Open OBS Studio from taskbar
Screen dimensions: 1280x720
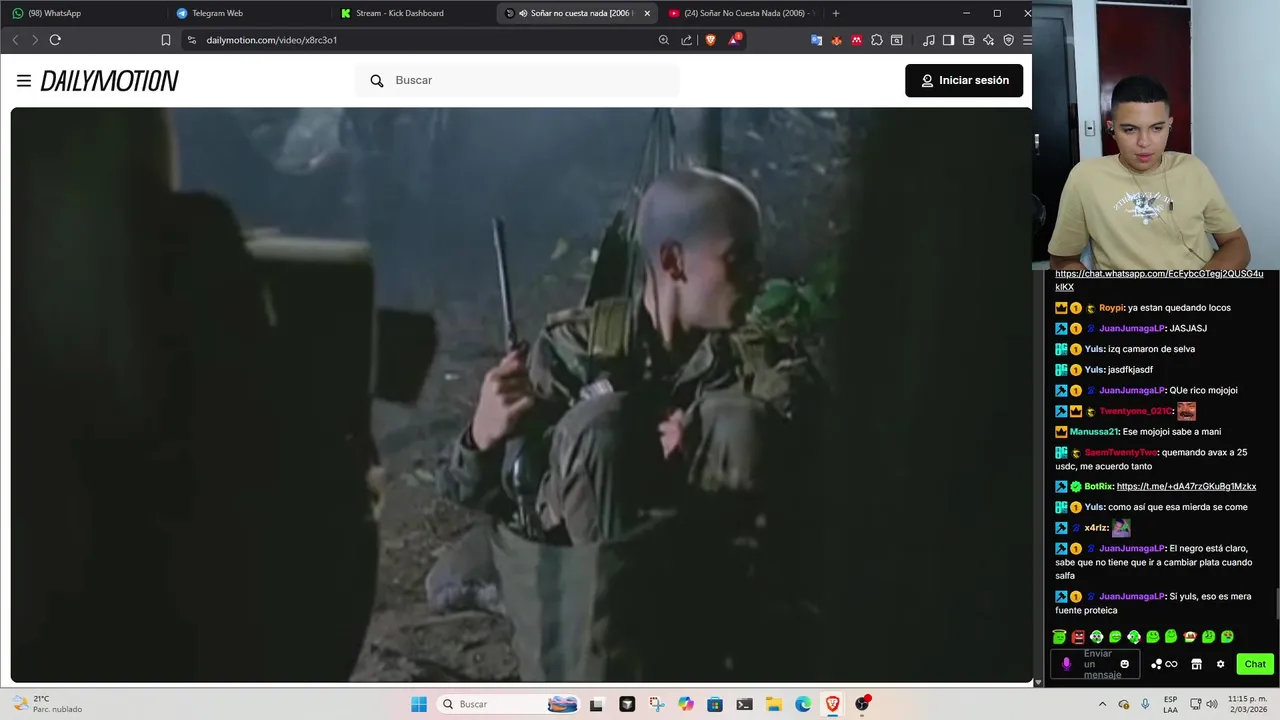tap(862, 704)
